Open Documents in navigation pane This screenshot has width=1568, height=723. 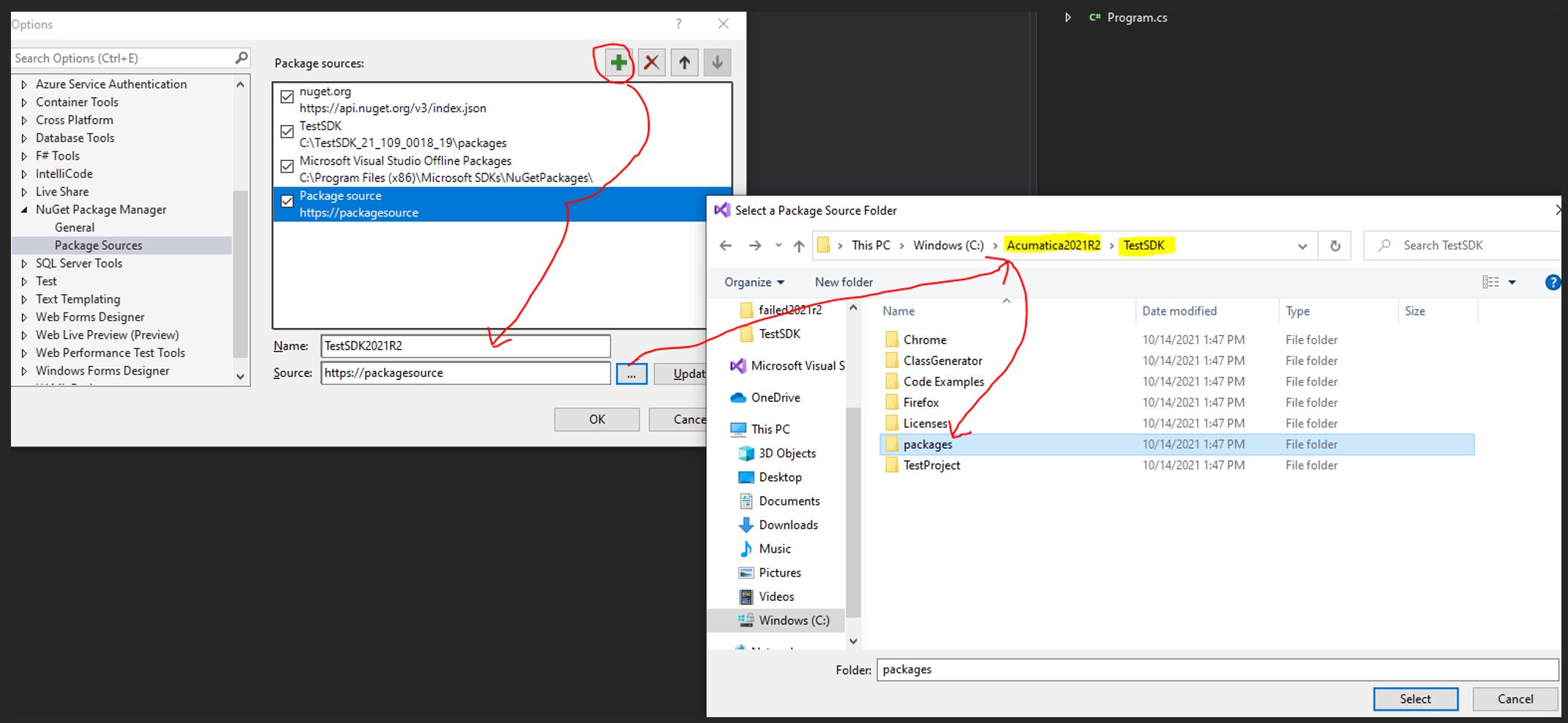tap(779, 501)
